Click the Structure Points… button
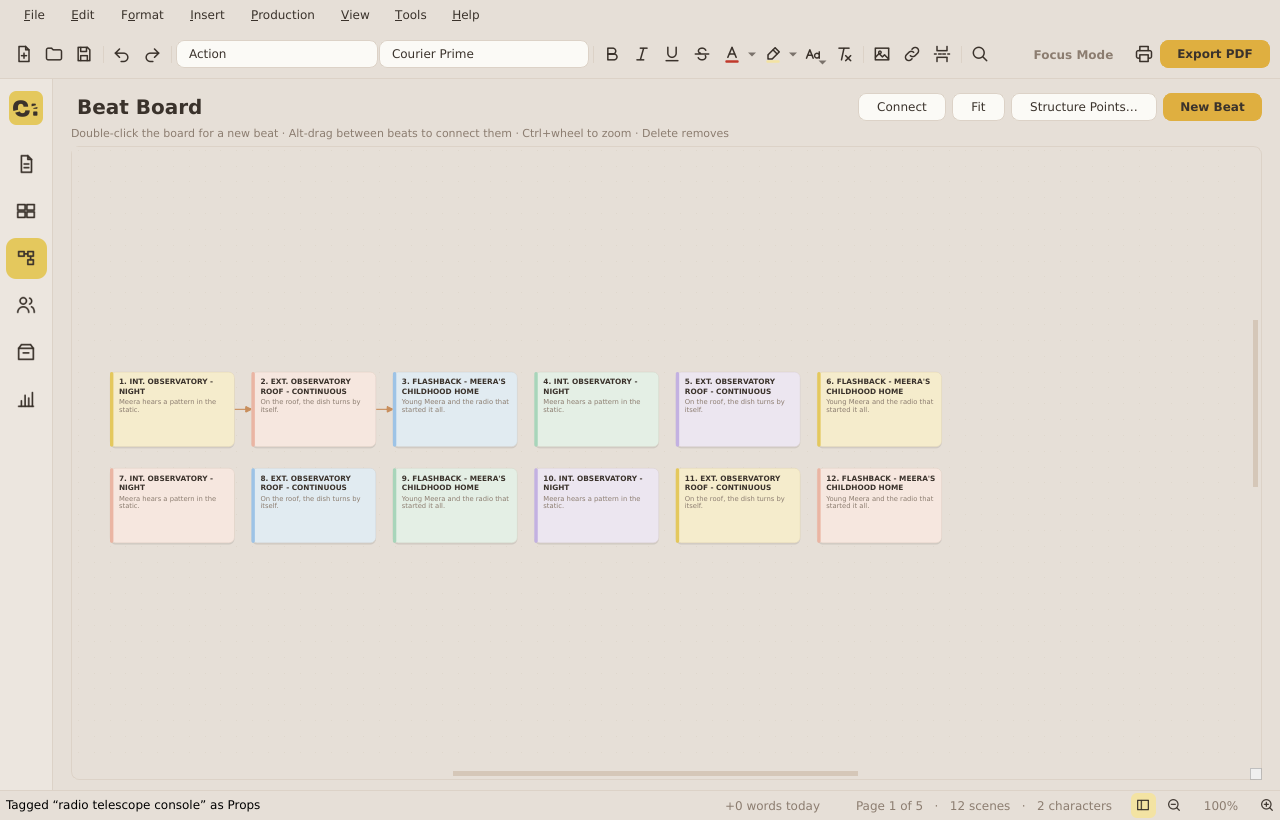The height and width of the screenshot is (820, 1280). [x=1084, y=107]
